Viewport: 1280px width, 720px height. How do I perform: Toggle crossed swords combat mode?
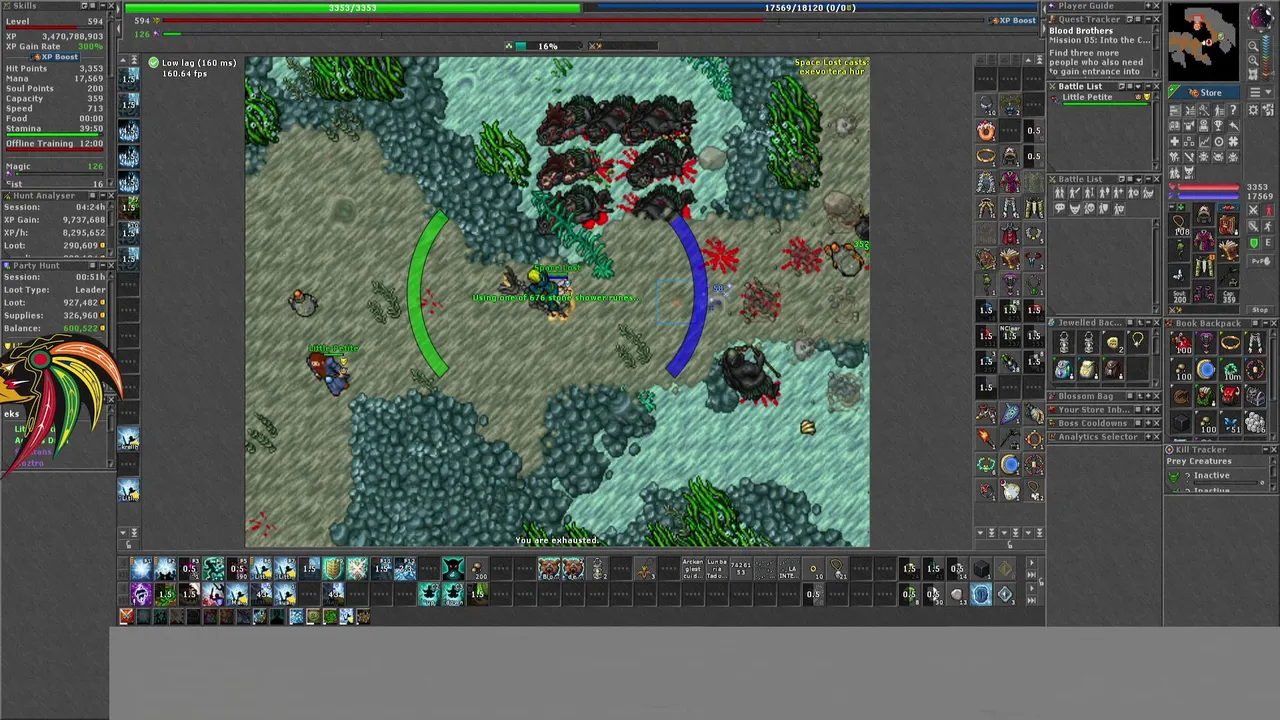tap(1253, 210)
